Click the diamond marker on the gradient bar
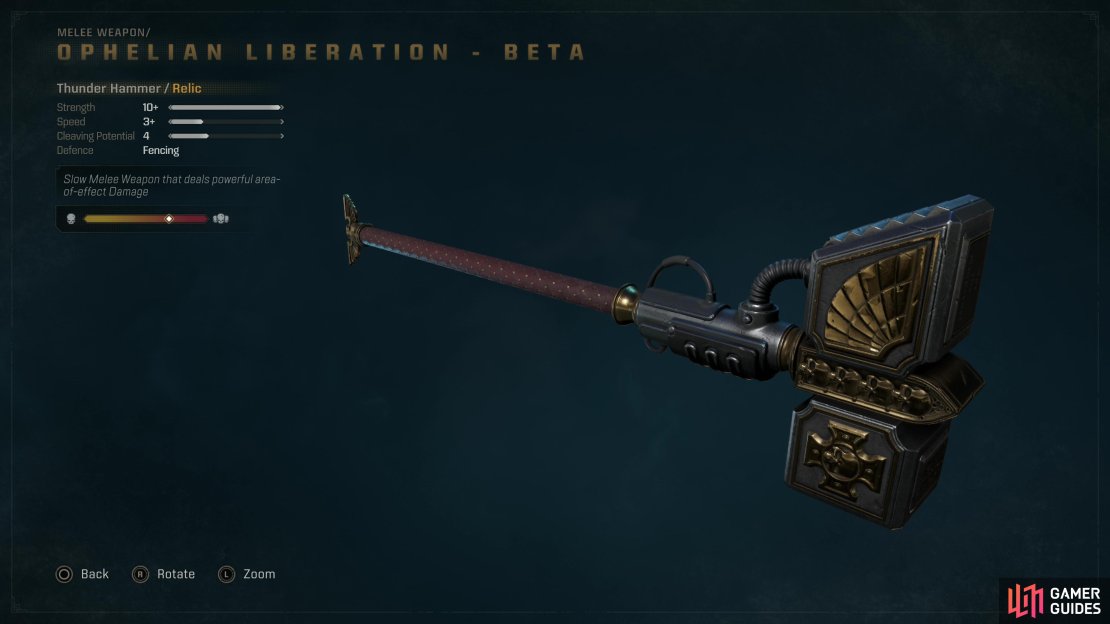The image size is (1110, 624). (x=168, y=219)
